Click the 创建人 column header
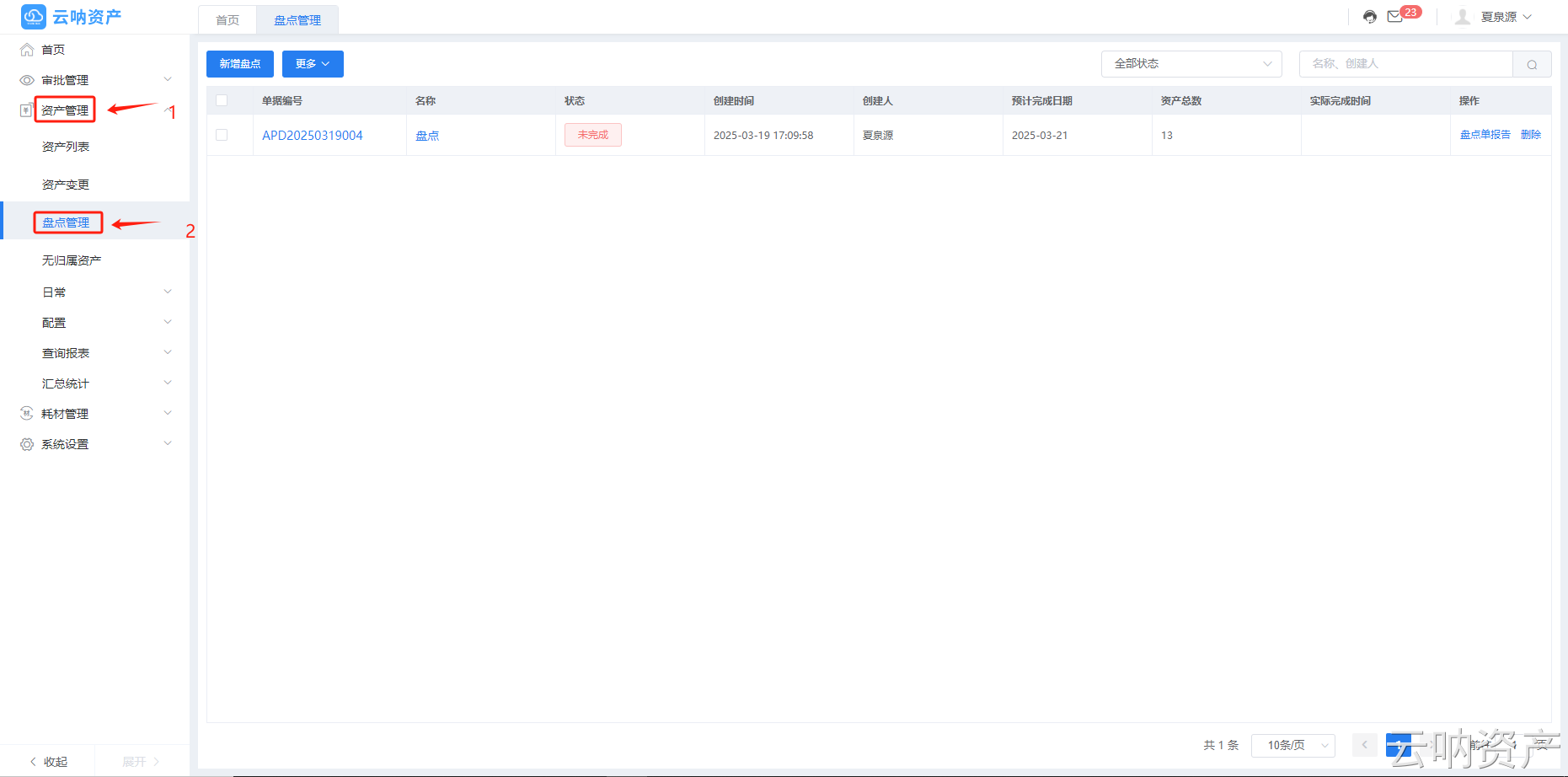The width and height of the screenshot is (1568, 777). click(878, 101)
